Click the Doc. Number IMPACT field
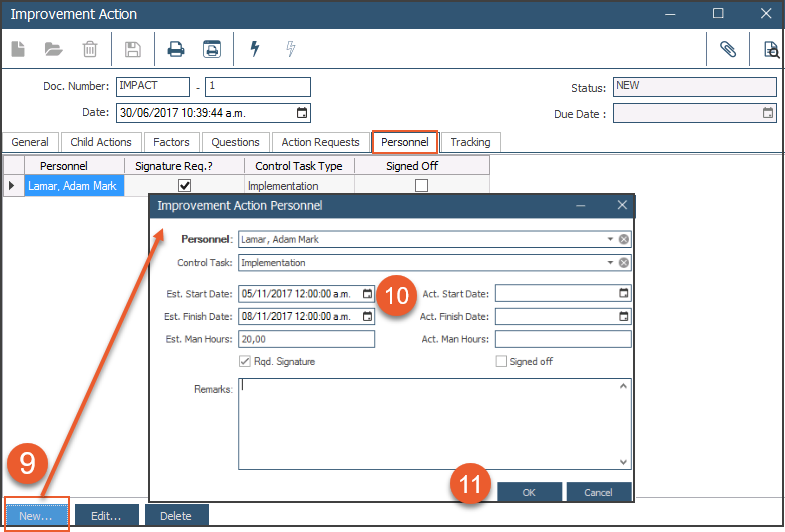This screenshot has height=532, width=785. (153, 87)
